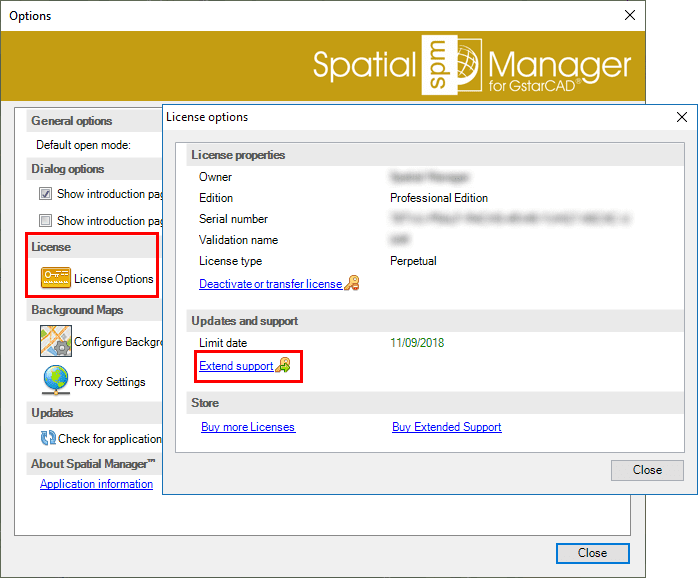The image size is (698, 578).
Task: Click the General options section header
Action: point(71,121)
